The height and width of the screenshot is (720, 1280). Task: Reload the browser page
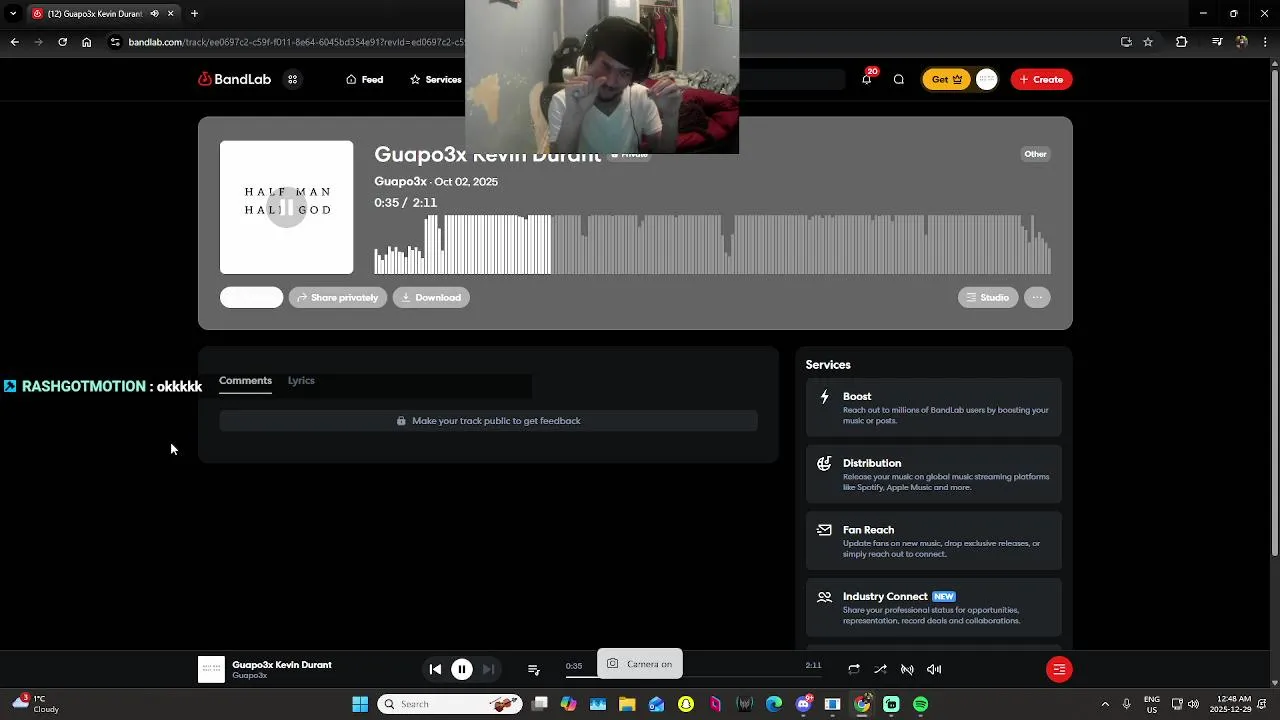pyautogui.click(x=62, y=42)
